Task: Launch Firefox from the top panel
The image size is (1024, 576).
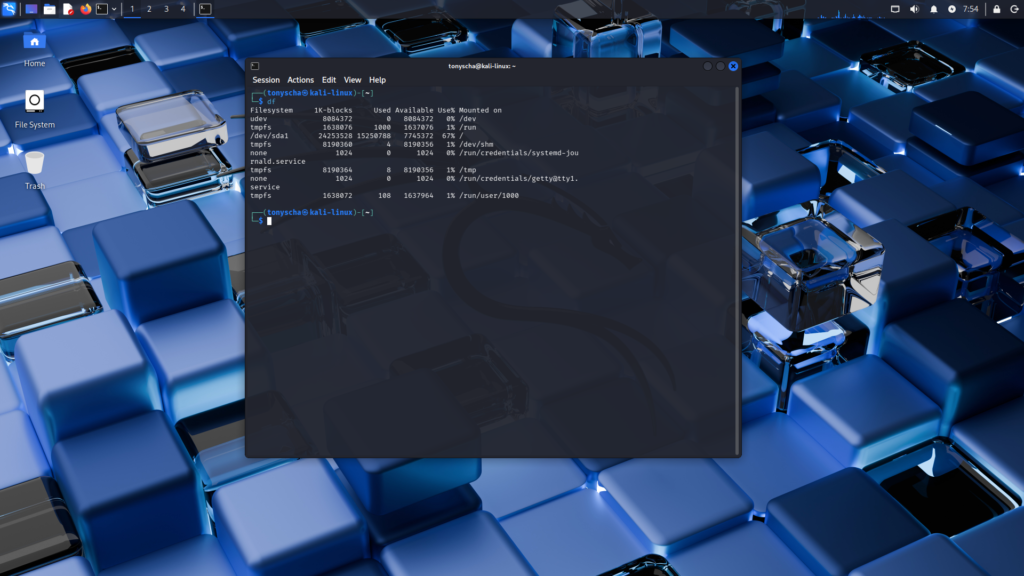Action: click(85, 9)
